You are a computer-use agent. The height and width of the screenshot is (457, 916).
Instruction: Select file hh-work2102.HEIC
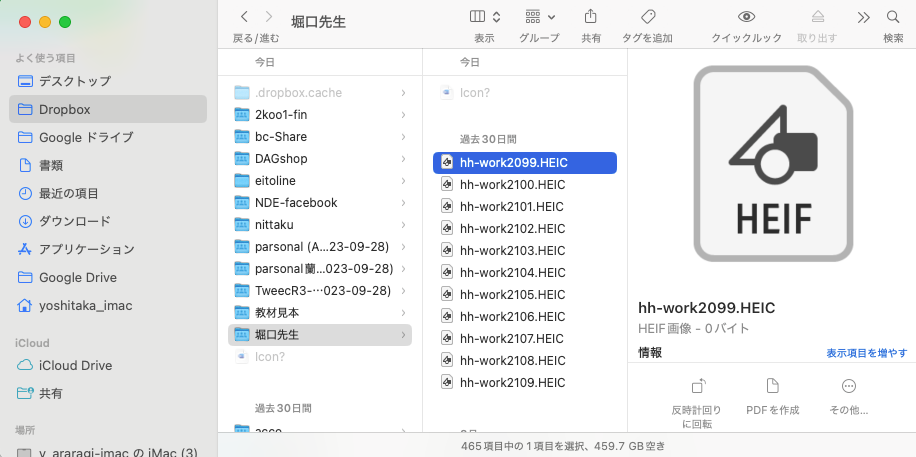(525, 228)
